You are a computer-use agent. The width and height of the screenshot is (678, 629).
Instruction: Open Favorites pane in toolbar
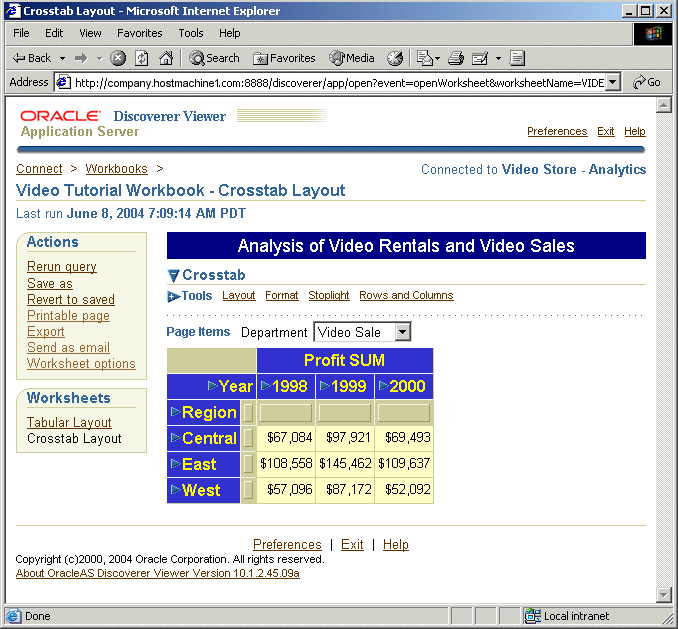pos(284,58)
